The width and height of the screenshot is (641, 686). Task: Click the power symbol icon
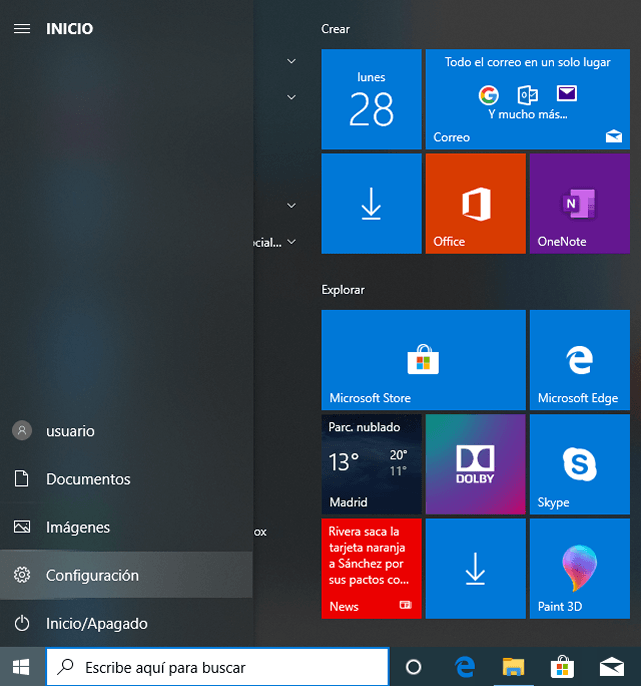click(22, 623)
